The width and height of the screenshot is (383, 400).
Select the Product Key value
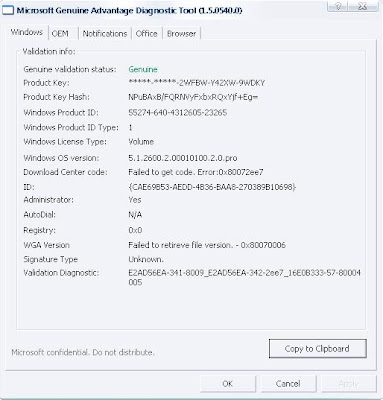(x=197, y=83)
